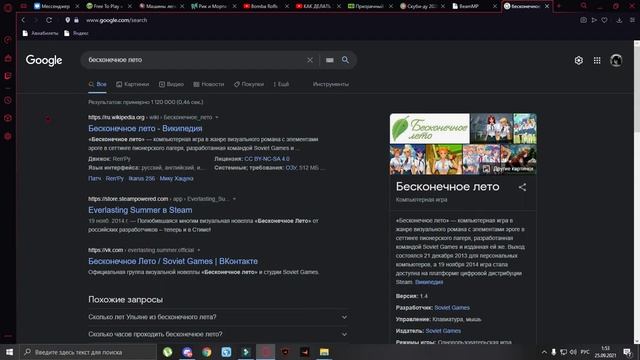Click the Windows taskbar search box
Viewport: 640px width, 360px height.
(x=88, y=352)
